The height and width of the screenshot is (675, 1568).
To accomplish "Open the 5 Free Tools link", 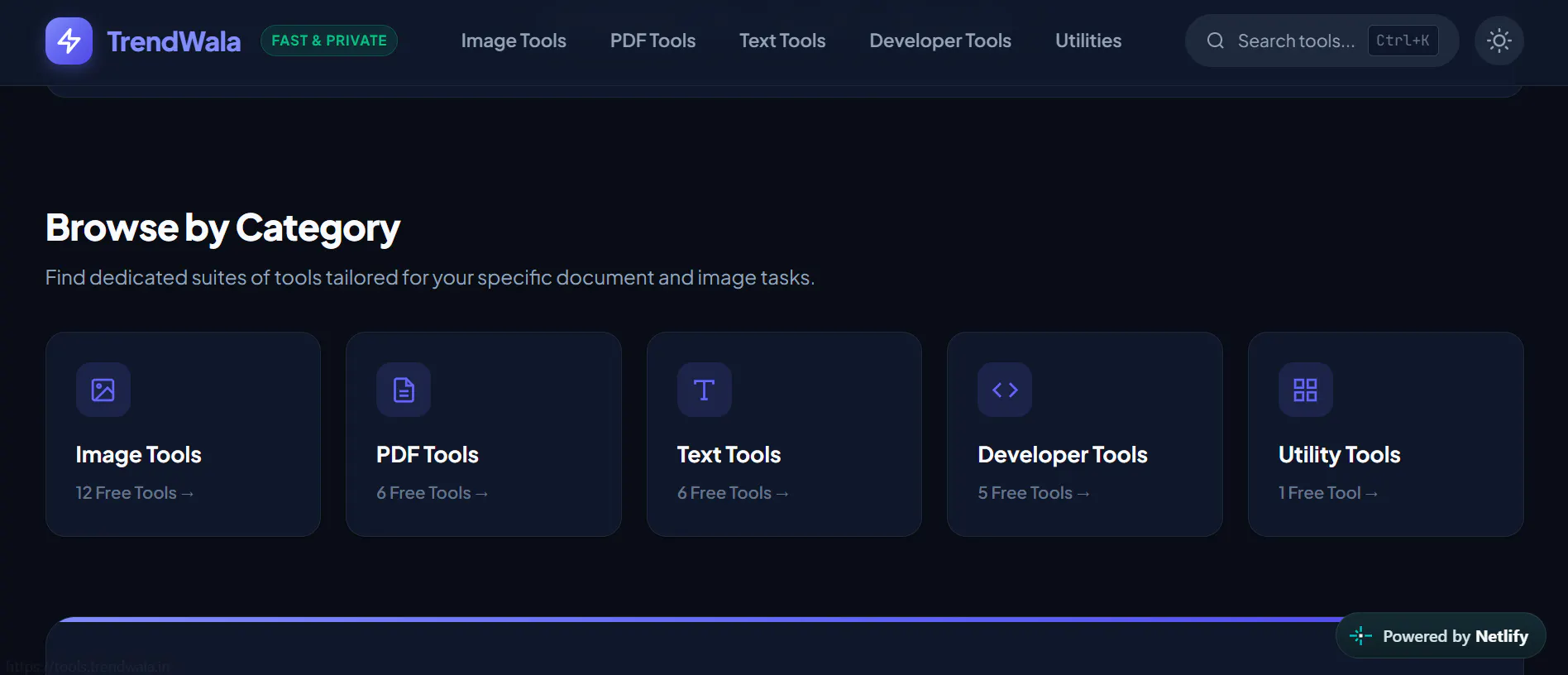I will pyautogui.click(x=1034, y=493).
